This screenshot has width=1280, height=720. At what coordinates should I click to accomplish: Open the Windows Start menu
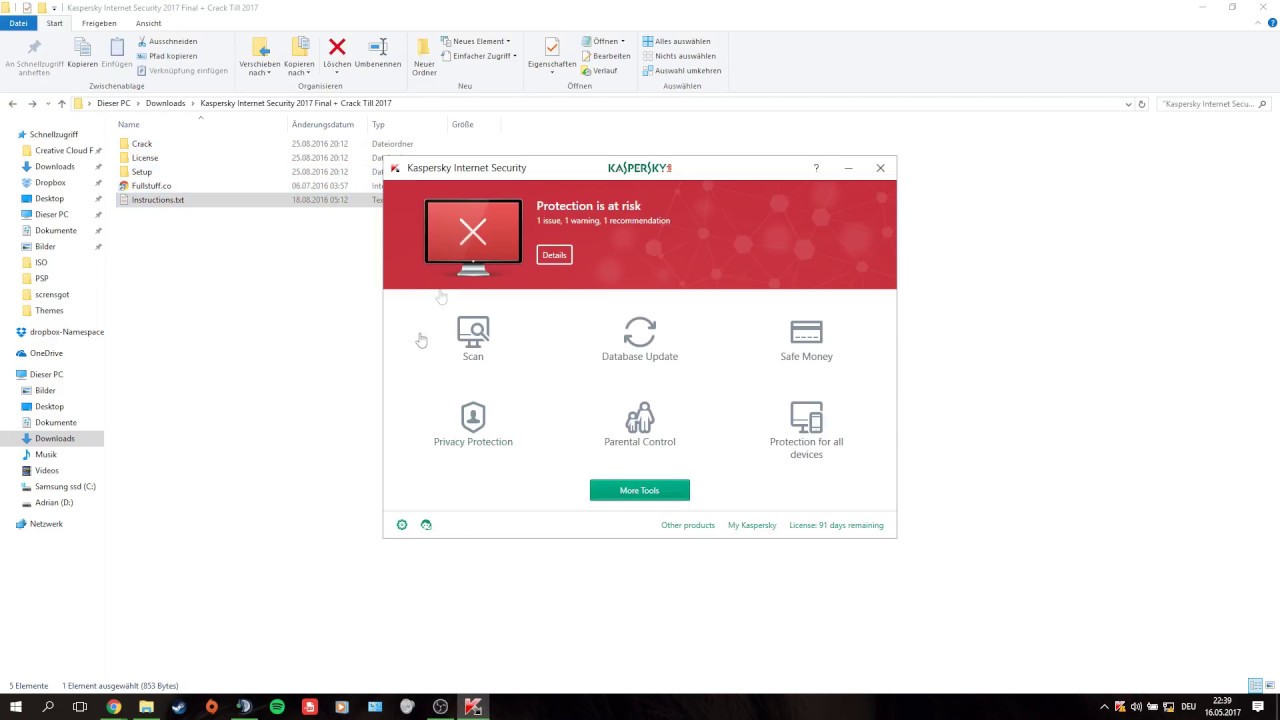pyautogui.click(x=16, y=707)
